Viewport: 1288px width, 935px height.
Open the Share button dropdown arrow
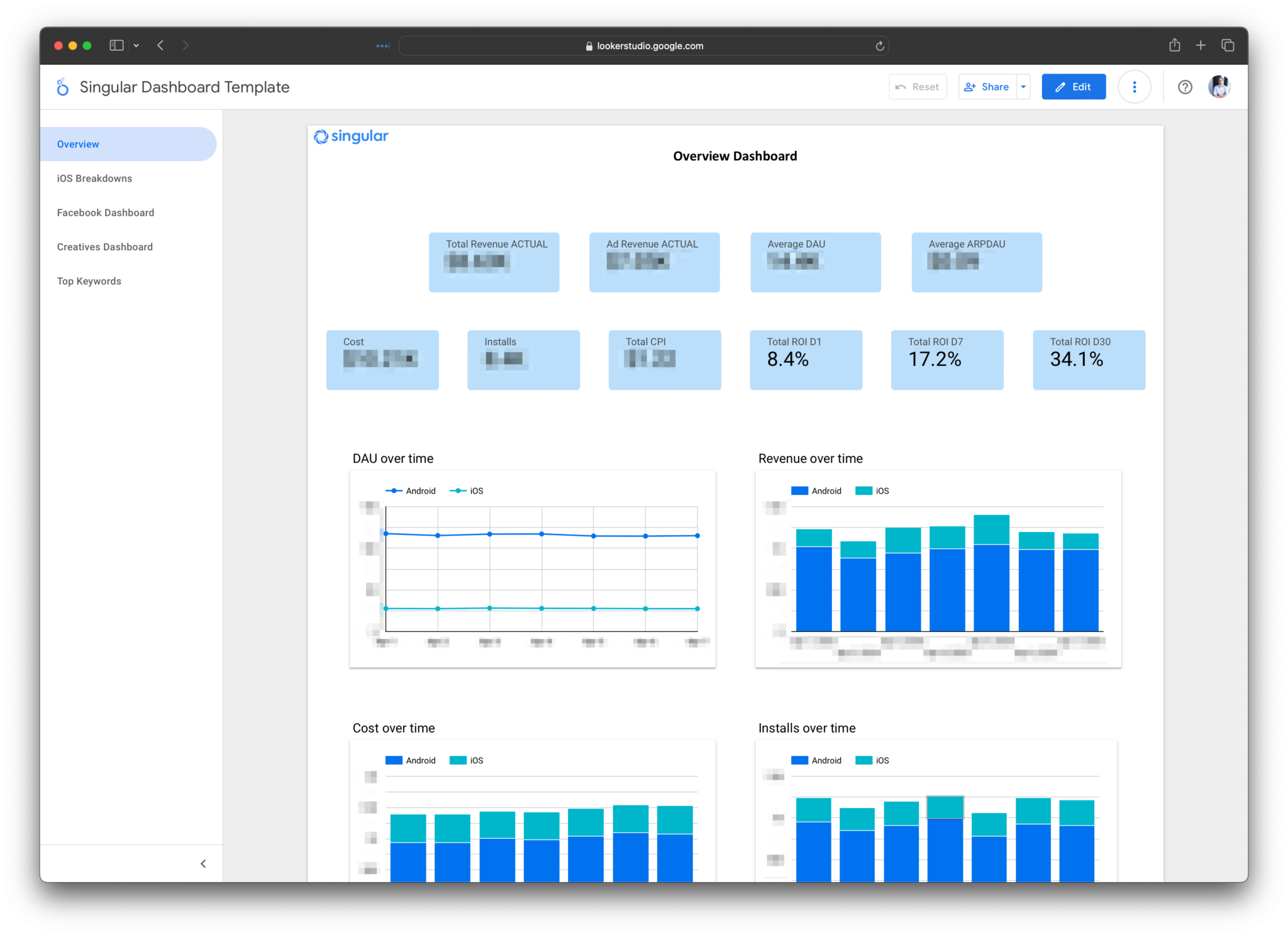coord(1023,87)
